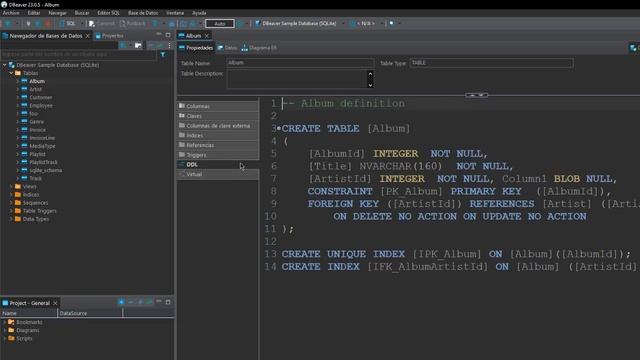
Task: Open the Editor SQL menu
Action: pos(109,13)
